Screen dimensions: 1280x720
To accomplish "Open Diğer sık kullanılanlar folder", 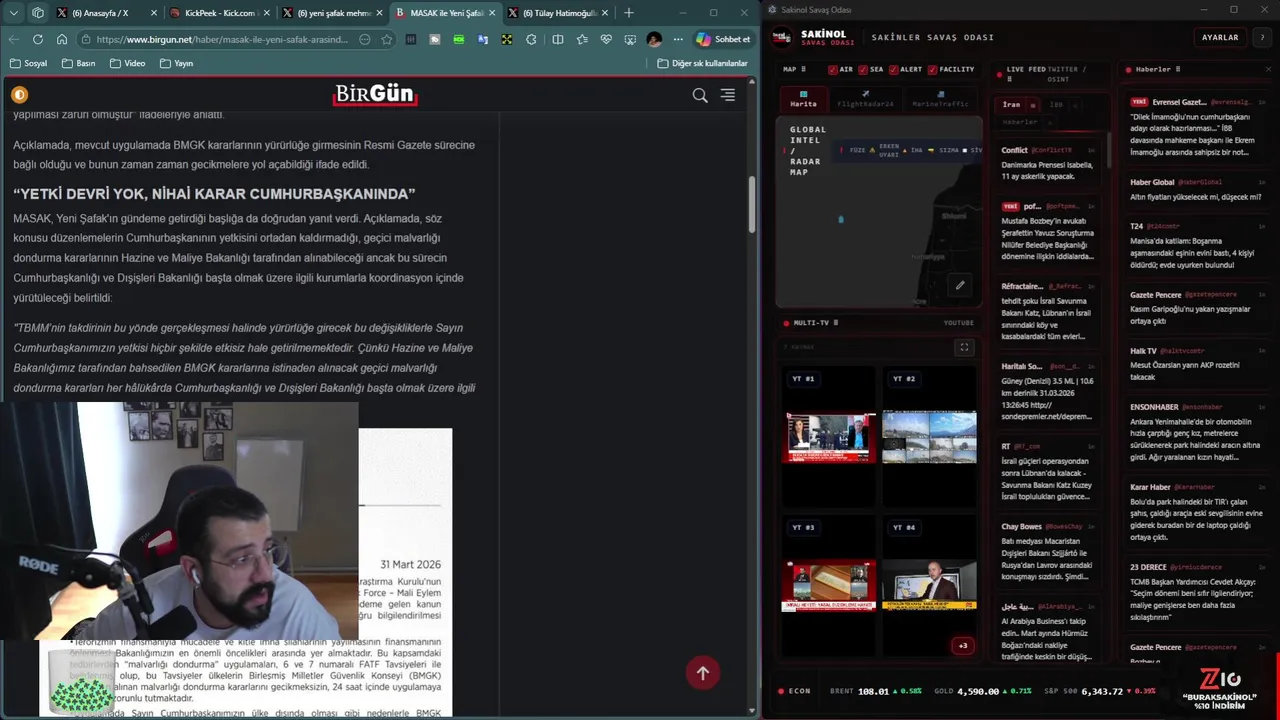I will click(702, 63).
